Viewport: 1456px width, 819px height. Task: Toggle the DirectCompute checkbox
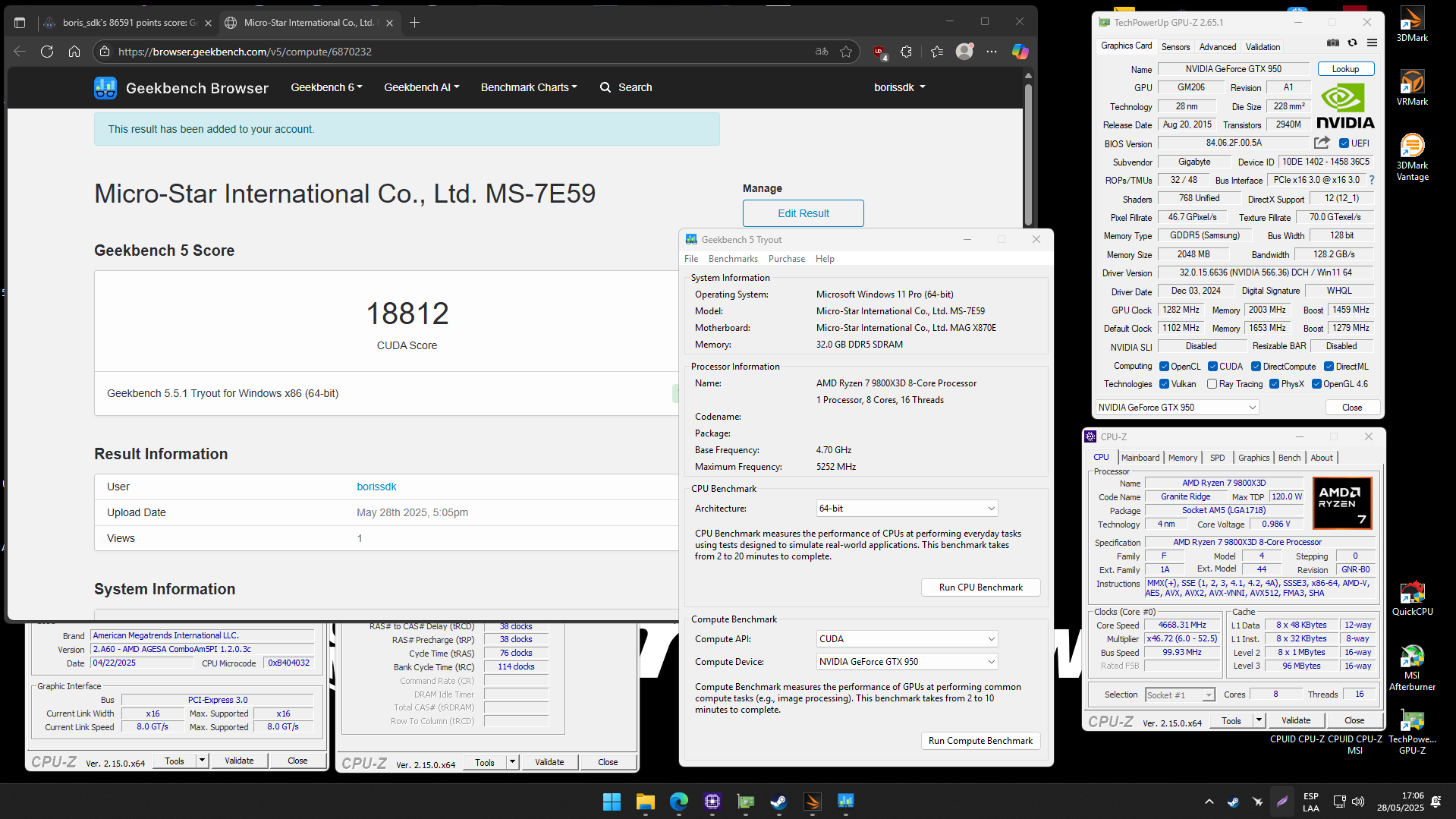[x=1256, y=367]
